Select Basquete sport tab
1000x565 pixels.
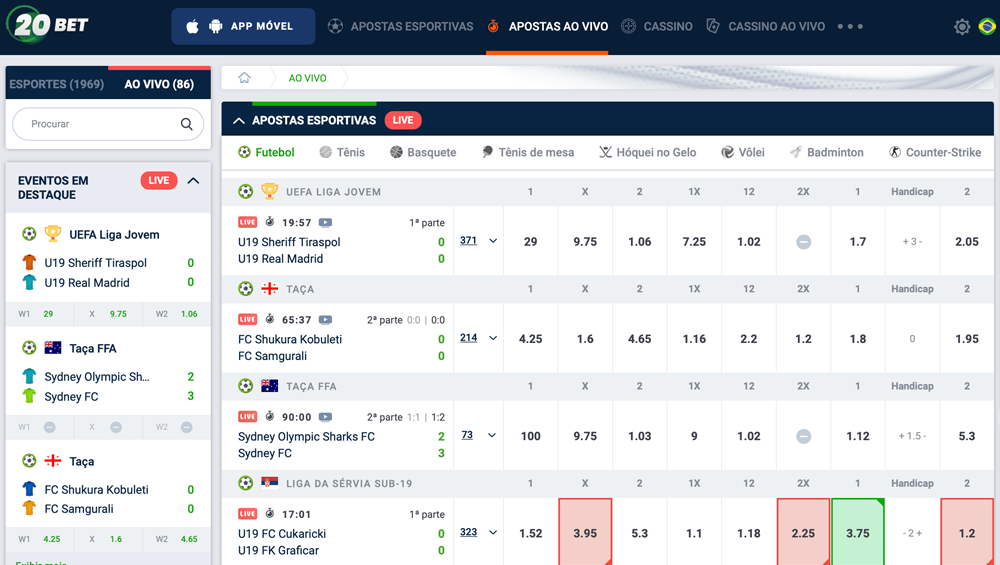[x=423, y=152]
